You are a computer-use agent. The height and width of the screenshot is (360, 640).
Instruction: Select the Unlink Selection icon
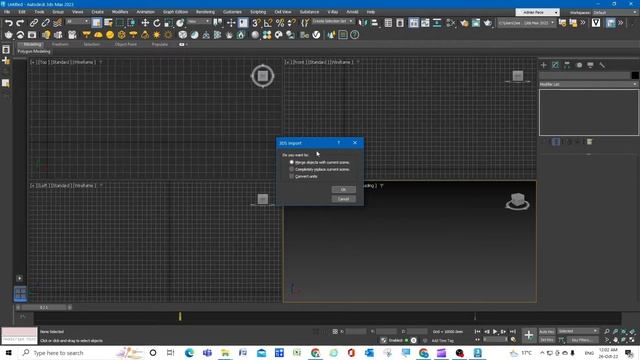coord(45,23)
